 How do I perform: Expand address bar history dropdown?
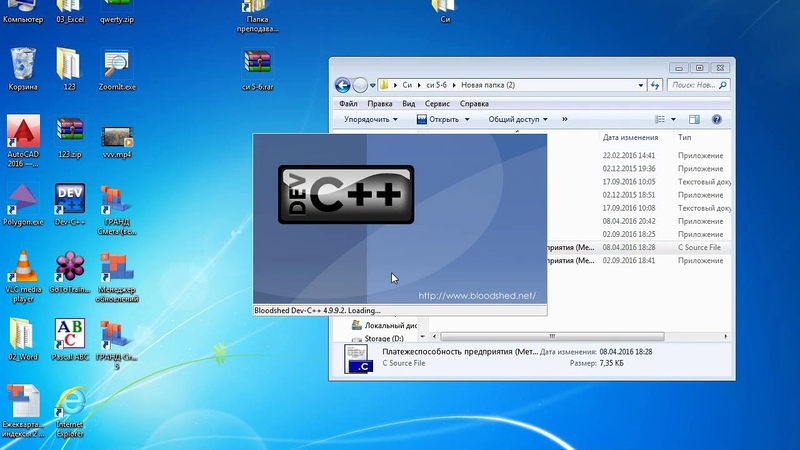click(641, 85)
